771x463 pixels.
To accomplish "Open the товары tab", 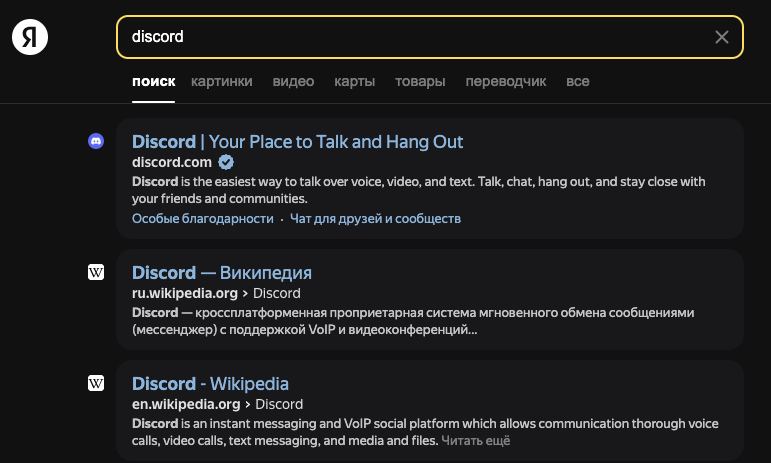I will pos(420,81).
